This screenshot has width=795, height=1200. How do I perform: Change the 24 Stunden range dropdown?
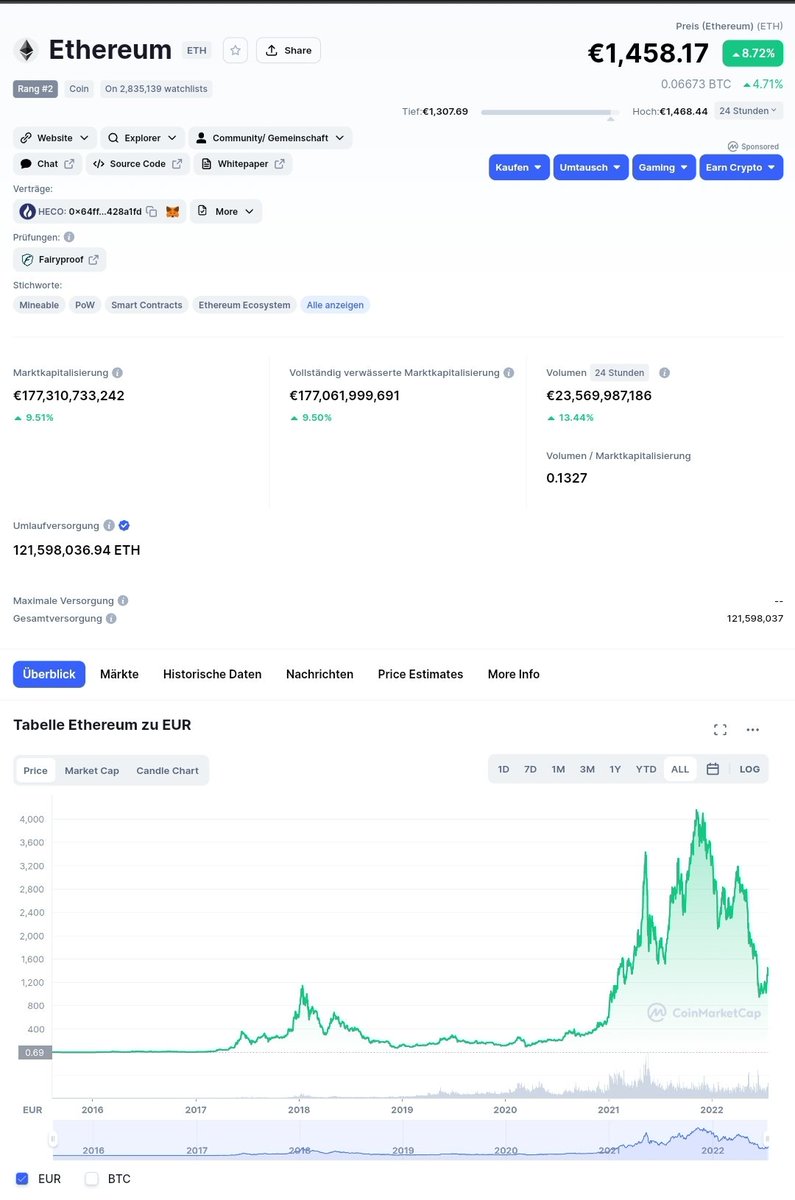749,111
